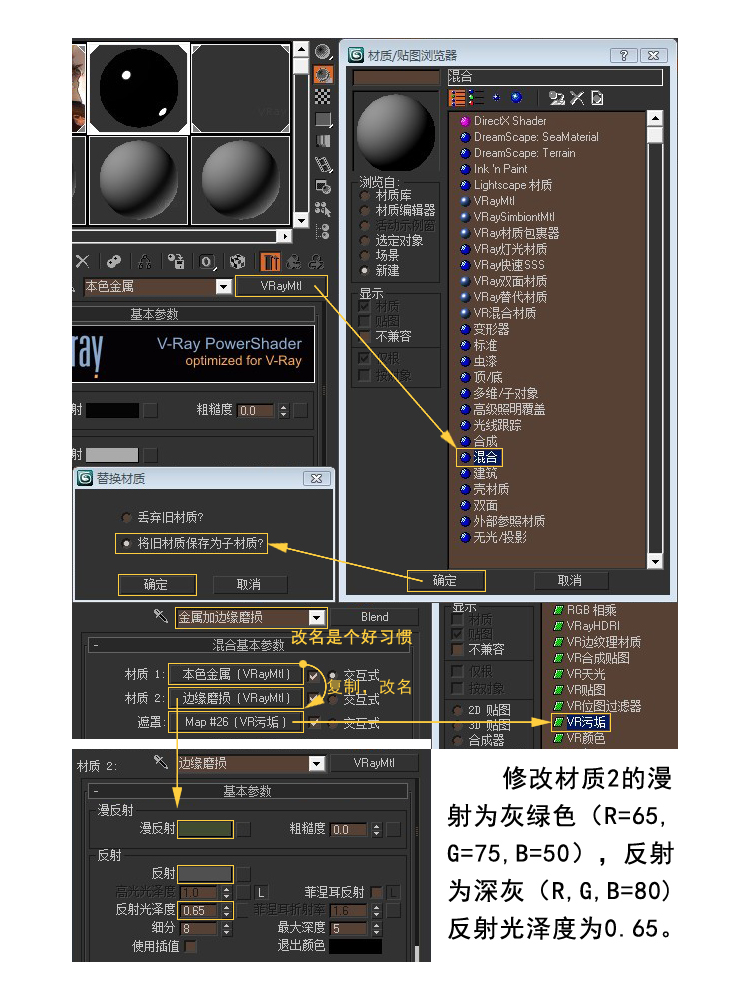The image size is (750, 1000).
Task: Adjust the 细分 8 spinner
Action: [x=226, y=929]
